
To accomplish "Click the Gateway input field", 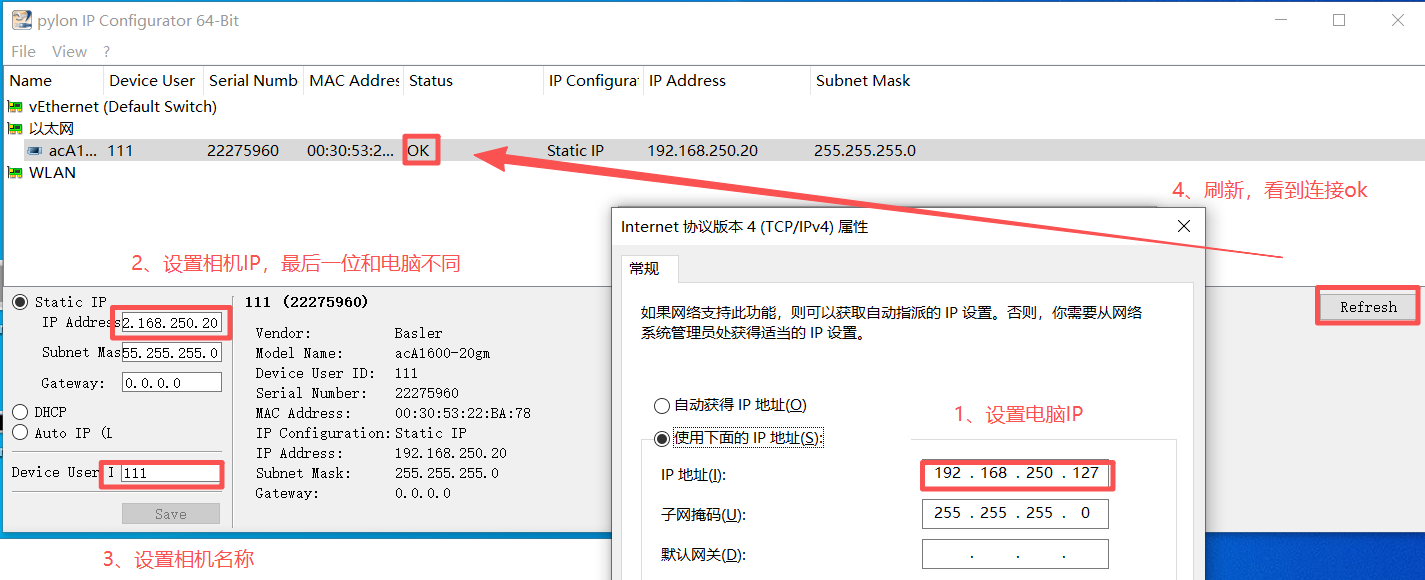I will (x=171, y=381).
